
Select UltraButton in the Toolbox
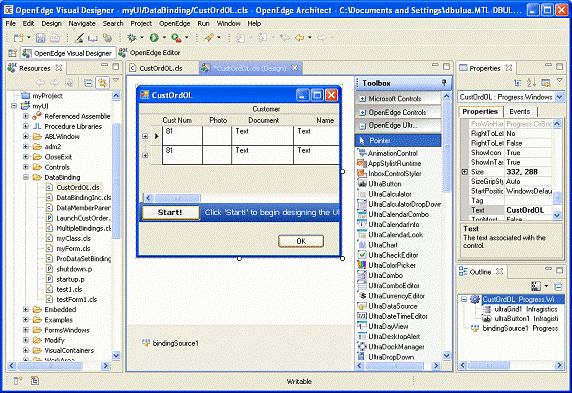384,184
